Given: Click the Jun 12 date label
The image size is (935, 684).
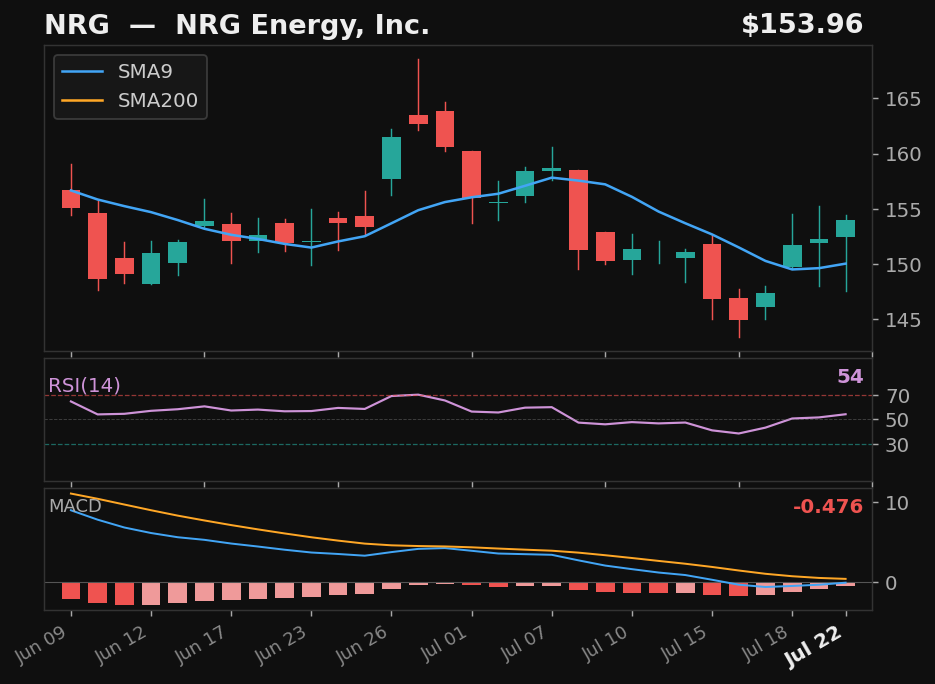Looking at the screenshot, I should (122, 645).
